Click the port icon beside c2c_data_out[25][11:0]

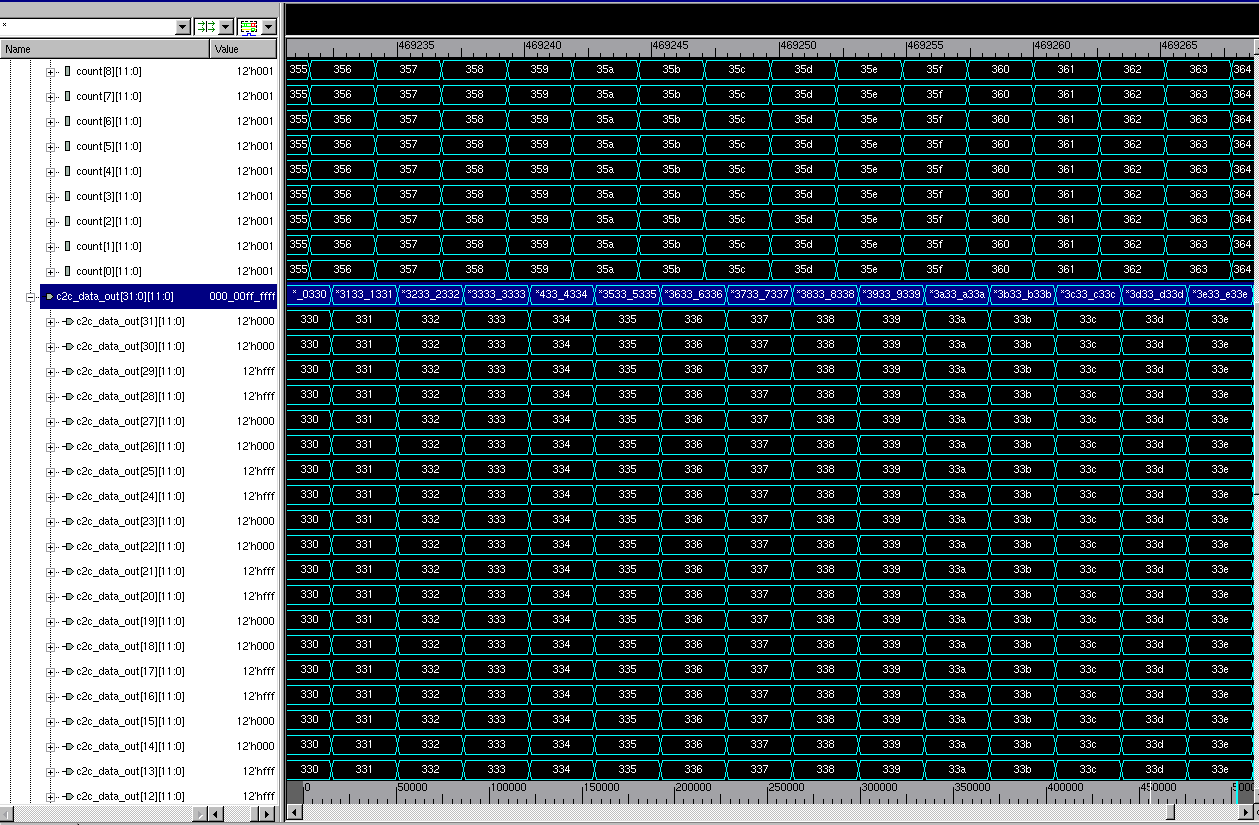coord(69,471)
